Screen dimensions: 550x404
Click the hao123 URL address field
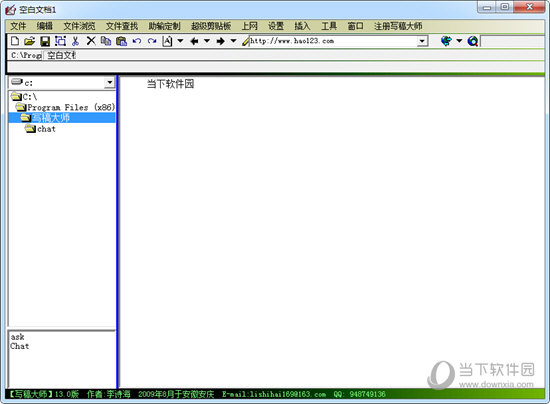point(333,41)
